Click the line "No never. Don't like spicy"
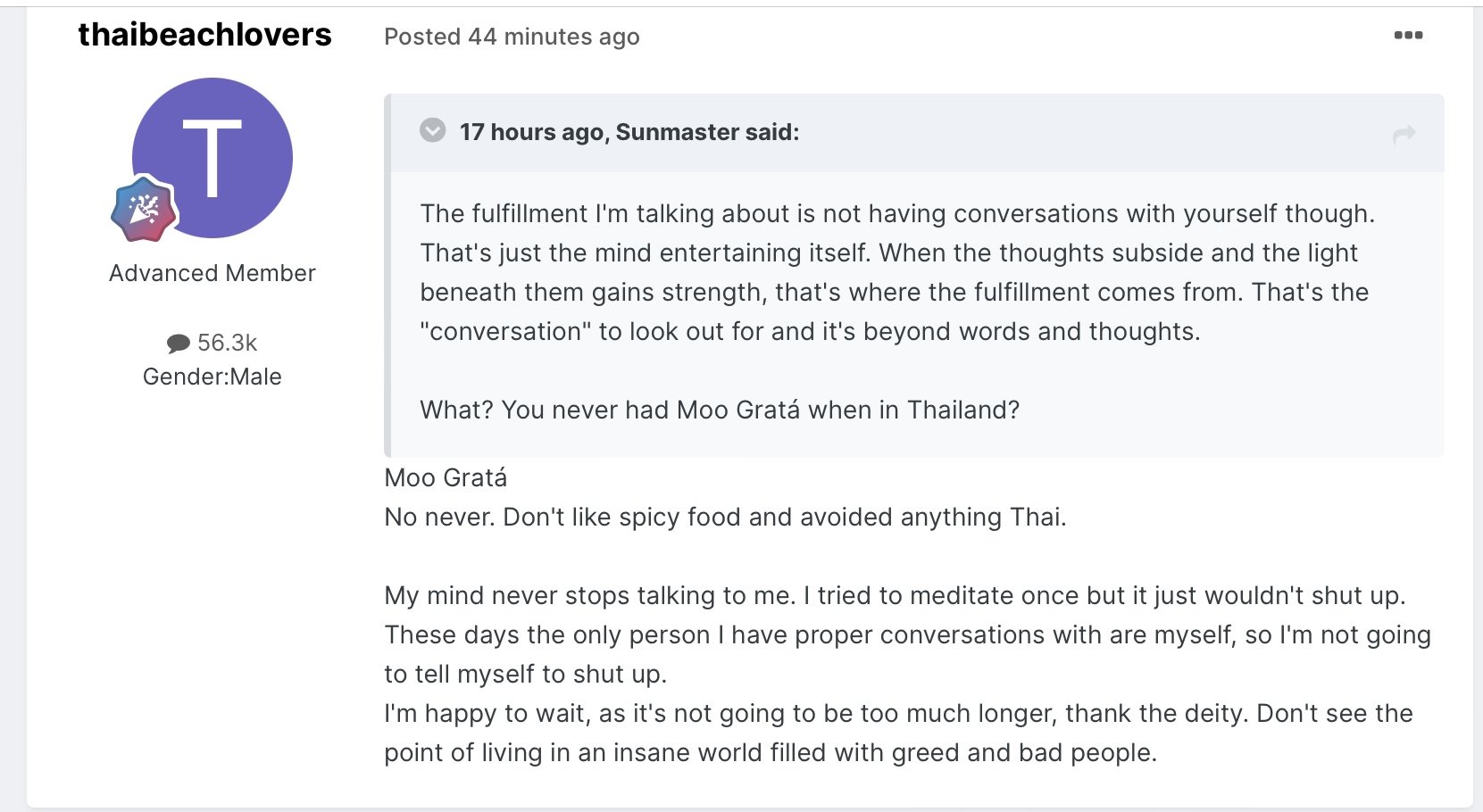Image resolution: width=1483 pixels, height=812 pixels. 725,518
